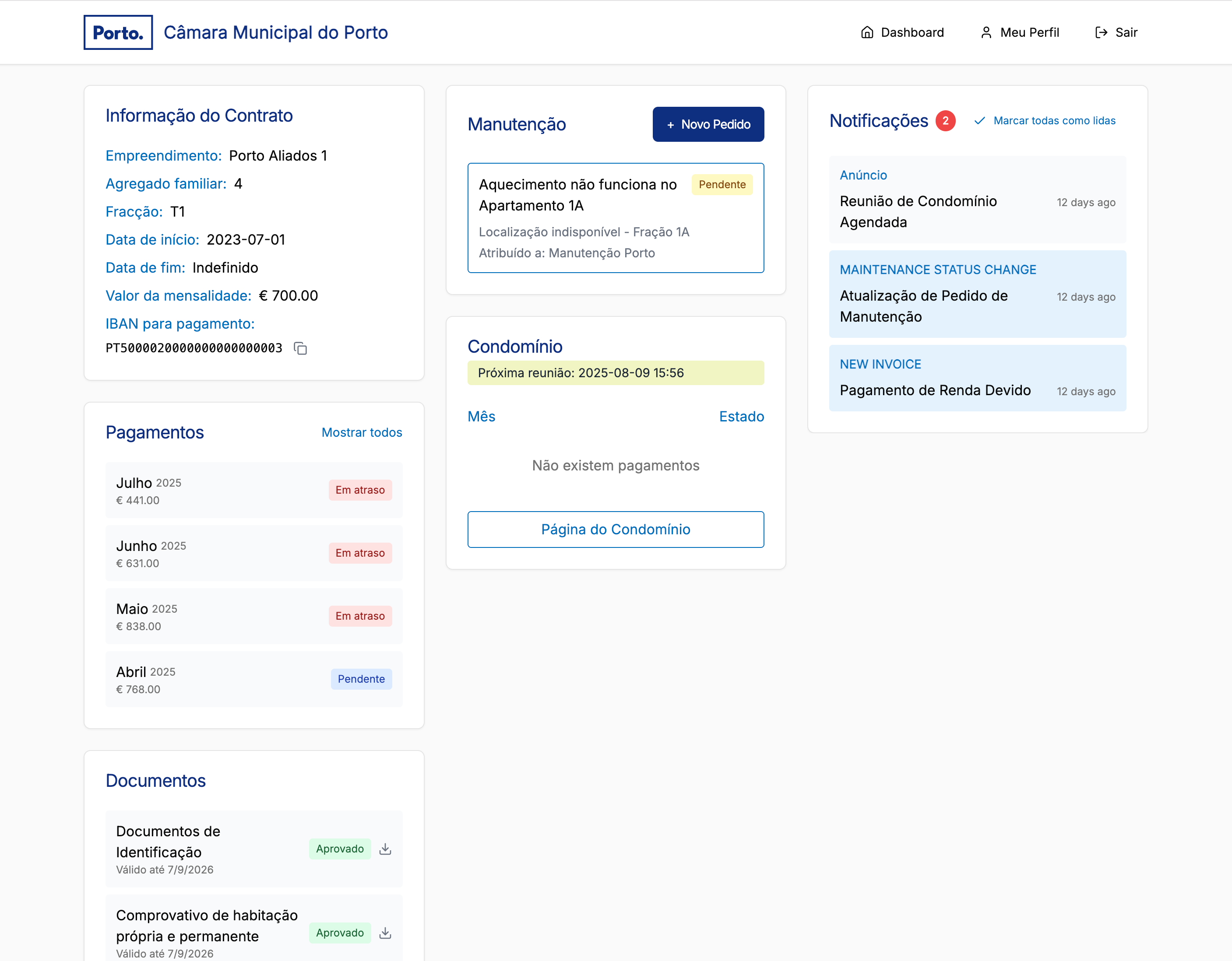Image resolution: width=1232 pixels, height=961 pixels.
Task: Click the Sair logout icon
Action: (x=1101, y=32)
